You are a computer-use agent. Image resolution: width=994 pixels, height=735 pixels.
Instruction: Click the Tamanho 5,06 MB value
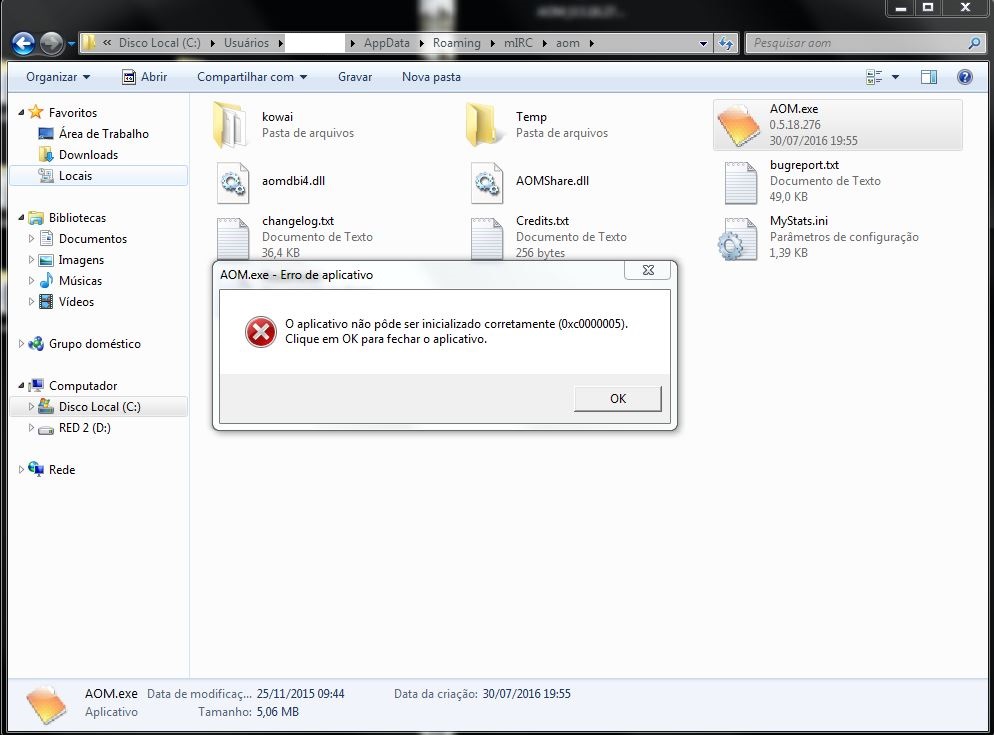(278, 712)
